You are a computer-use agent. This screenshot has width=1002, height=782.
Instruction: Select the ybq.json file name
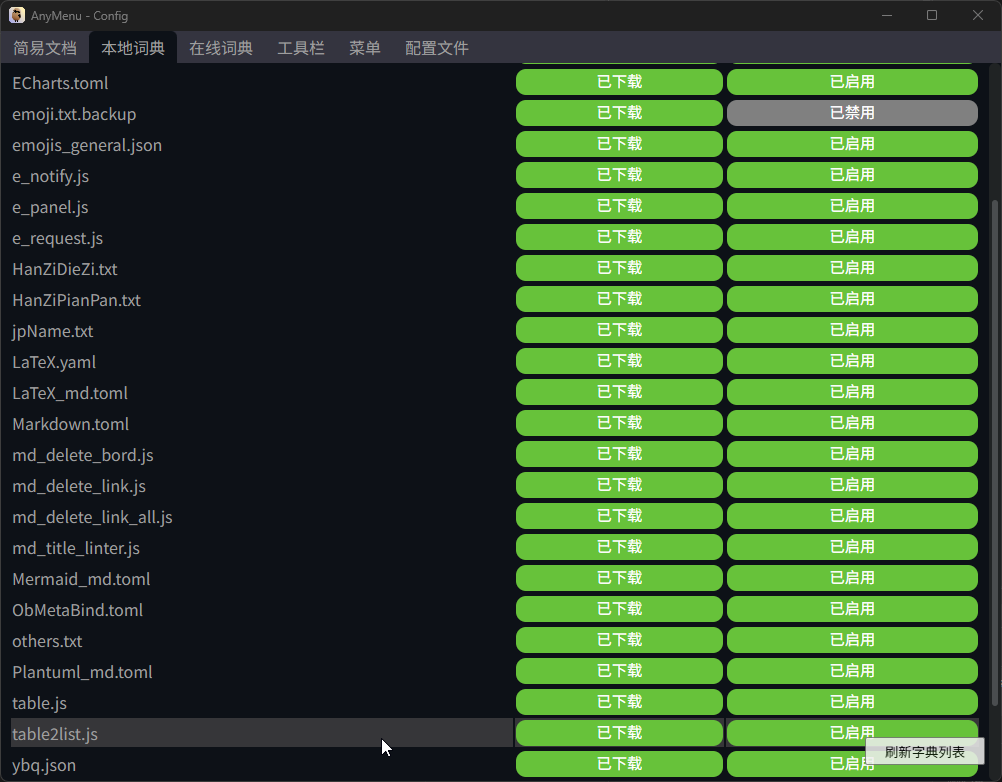coord(44,765)
